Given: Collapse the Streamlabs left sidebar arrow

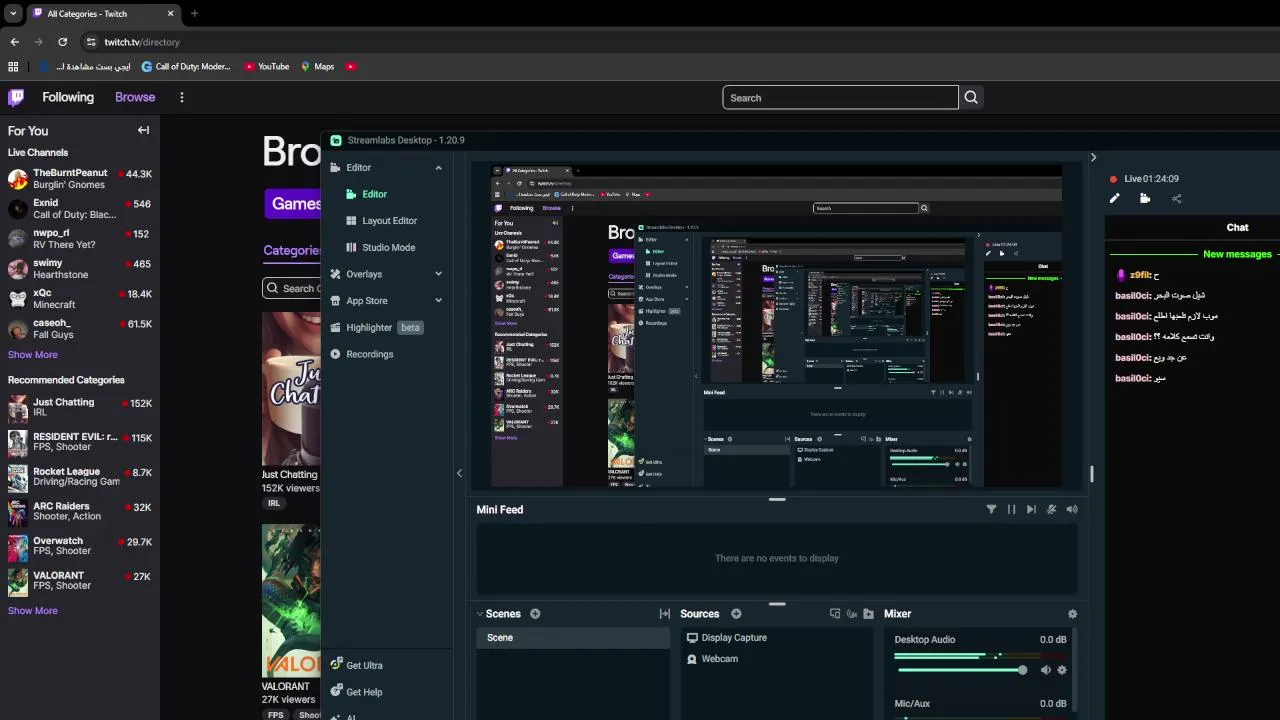Looking at the screenshot, I should (459, 473).
